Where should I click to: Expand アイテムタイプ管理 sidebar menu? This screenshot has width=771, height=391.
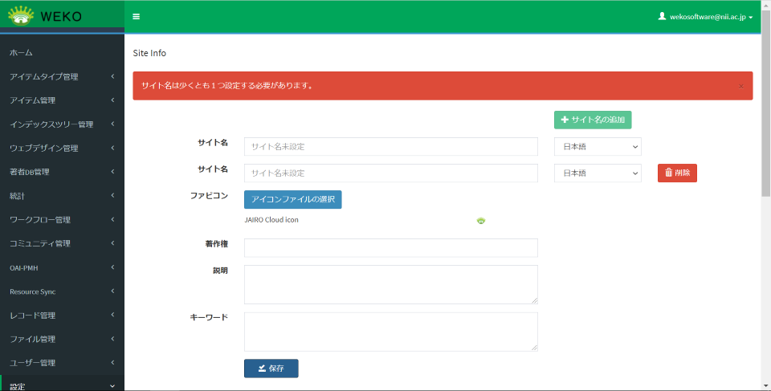pyautogui.click(x=62, y=77)
